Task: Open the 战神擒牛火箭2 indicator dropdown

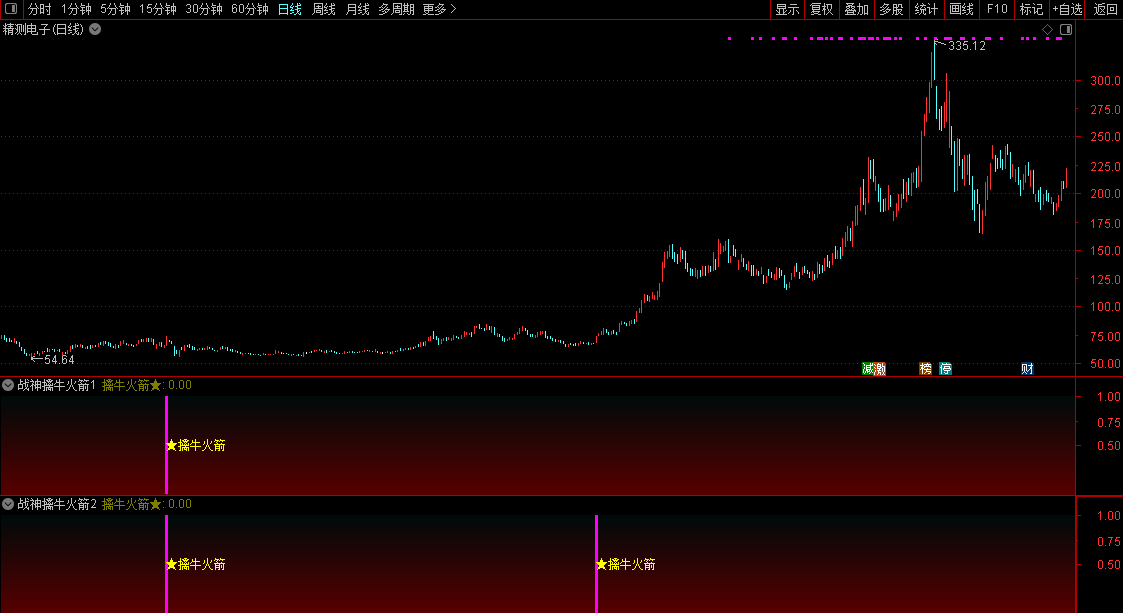Action: 8,504
